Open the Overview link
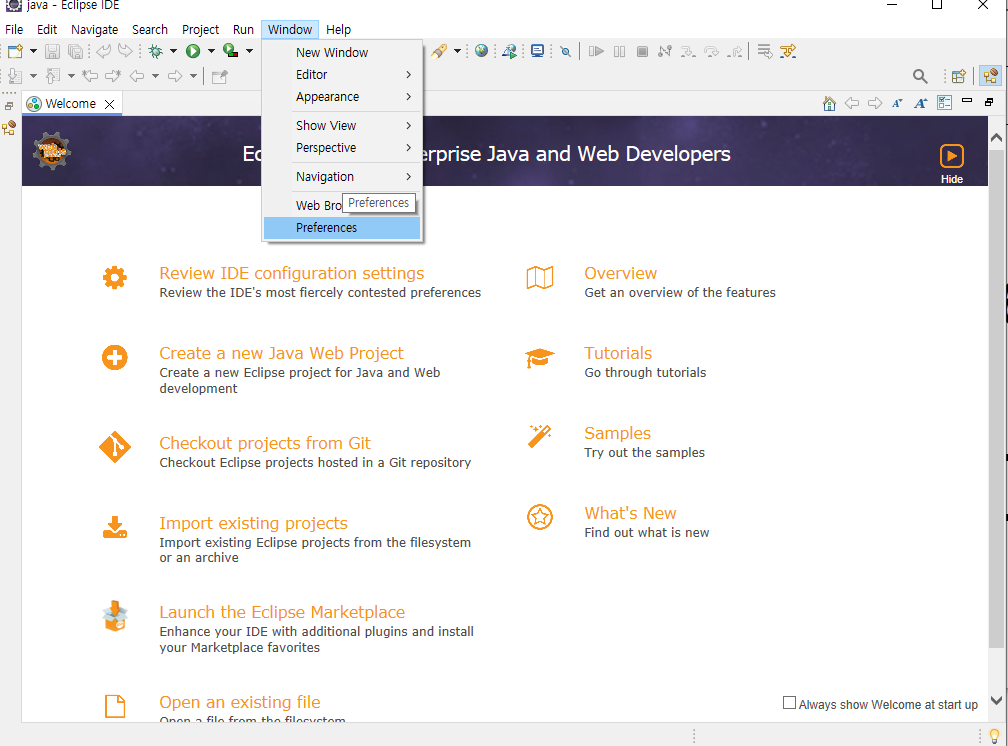 click(620, 273)
